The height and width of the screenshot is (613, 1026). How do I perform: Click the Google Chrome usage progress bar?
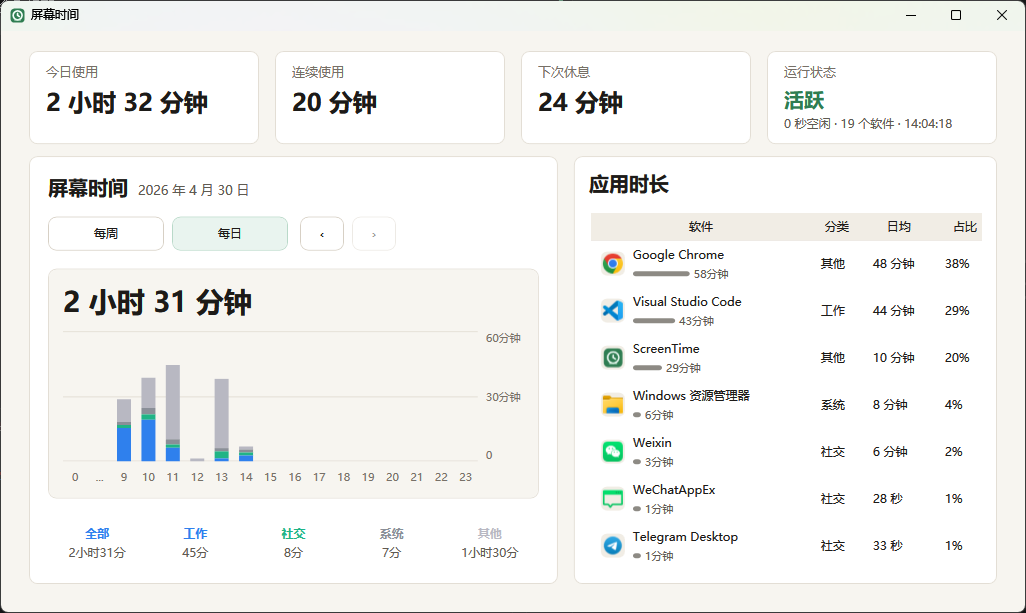click(661, 274)
